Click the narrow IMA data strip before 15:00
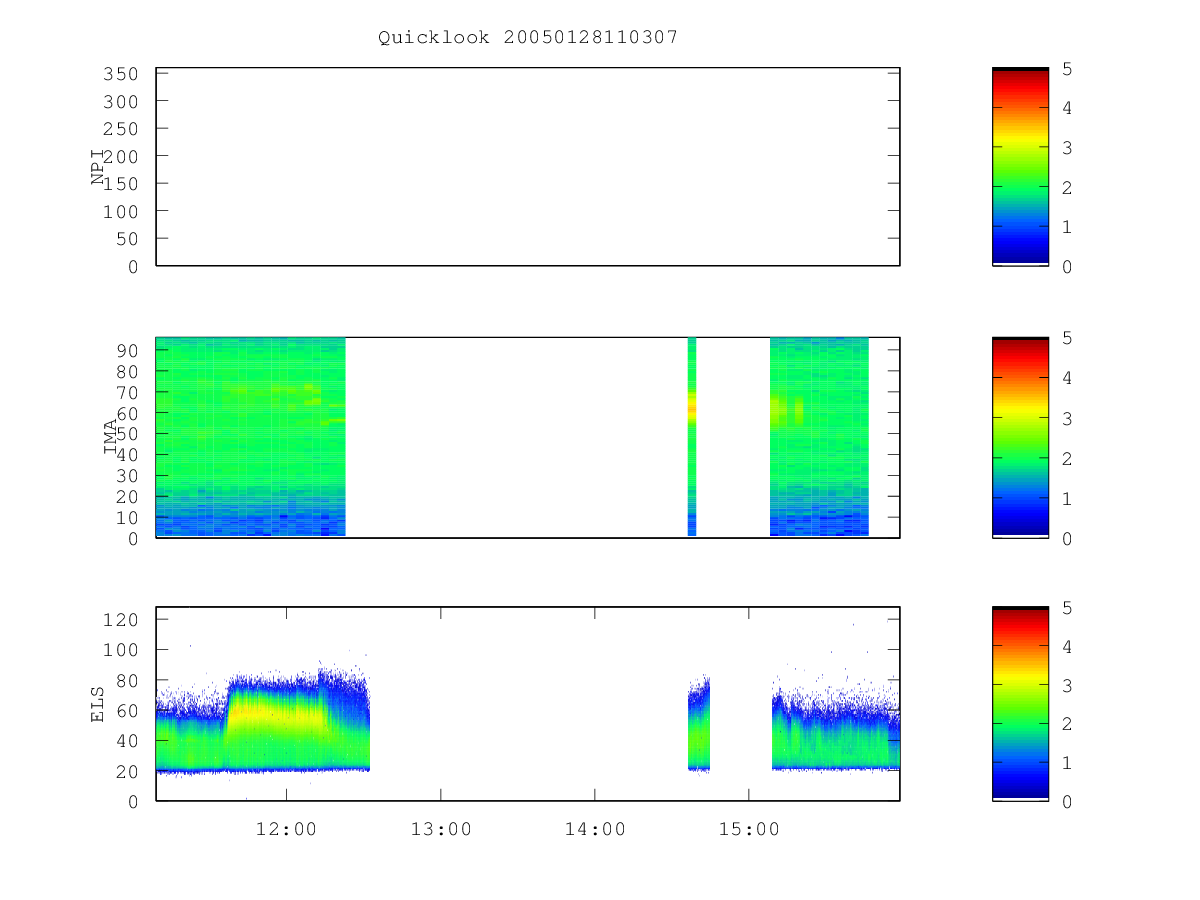This screenshot has height=900, width=1200. (692, 437)
